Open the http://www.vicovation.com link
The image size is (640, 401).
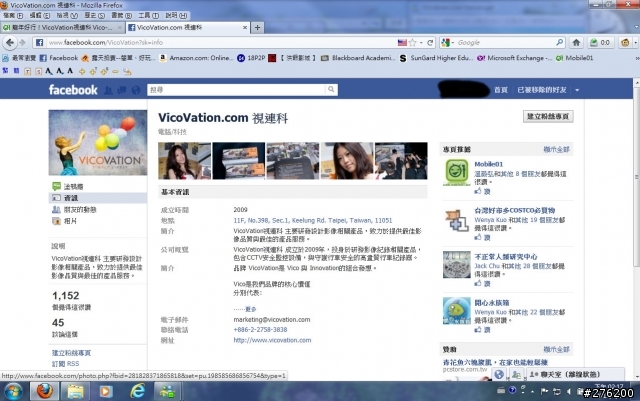(272, 340)
